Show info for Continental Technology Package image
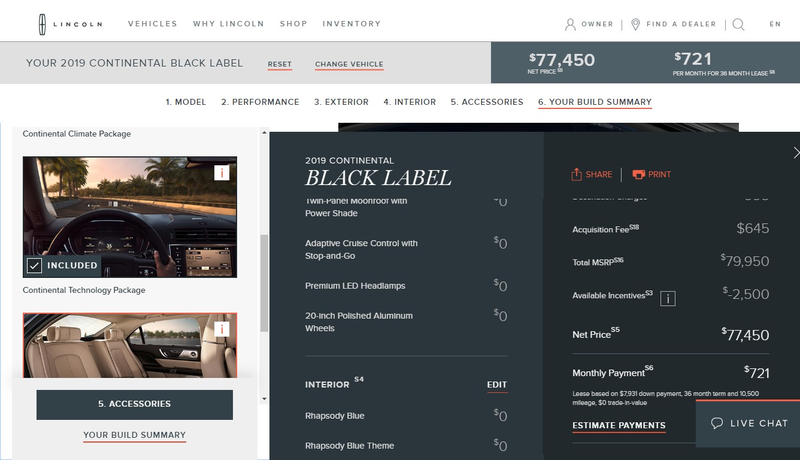The width and height of the screenshot is (800, 460). pos(221,173)
